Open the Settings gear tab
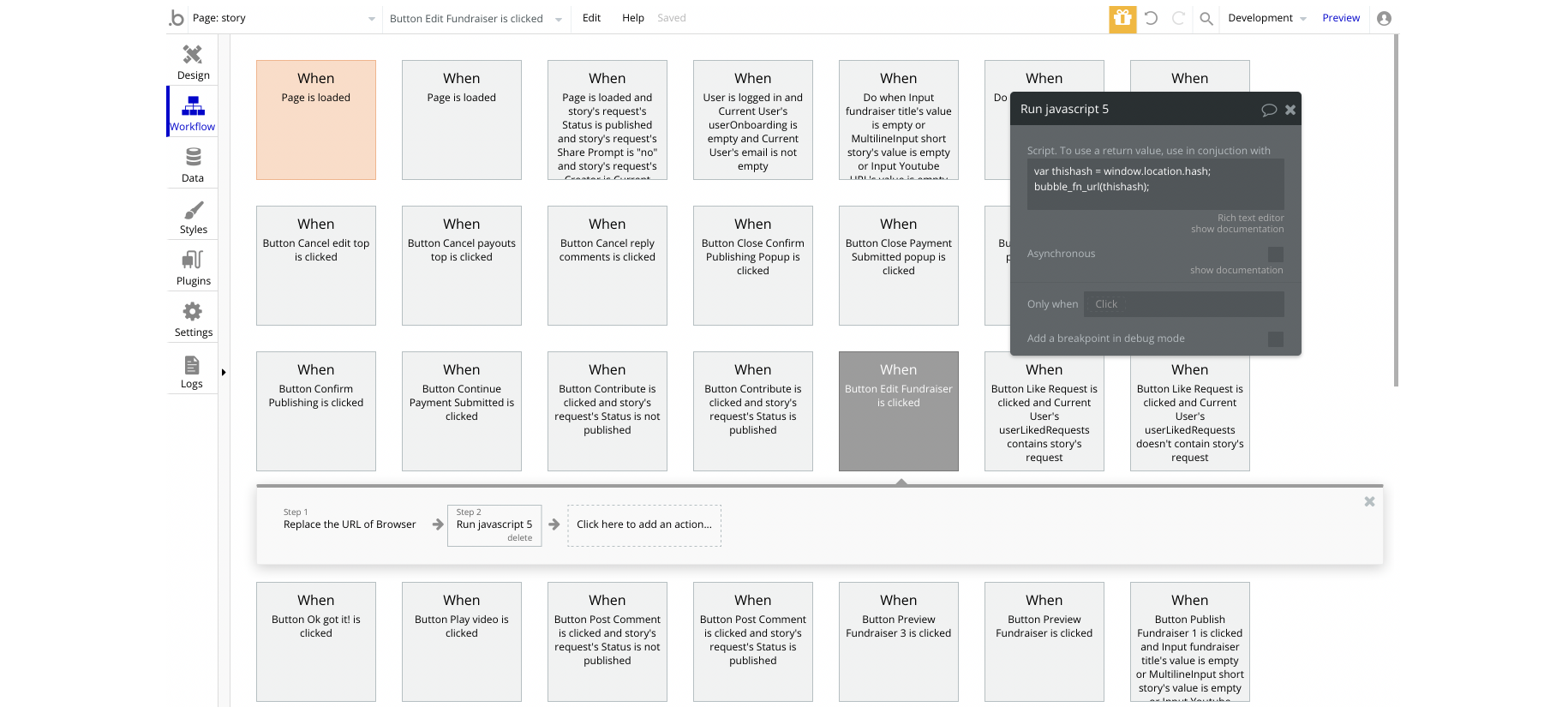This screenshot has width=1568, height=713. [193, 319]
